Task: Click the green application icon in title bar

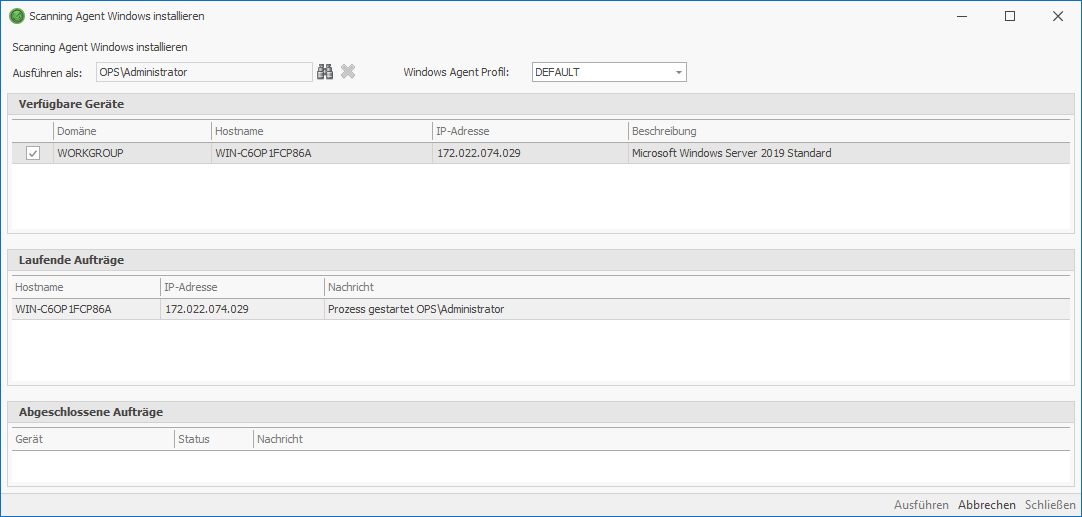Action: pos(16,16)
